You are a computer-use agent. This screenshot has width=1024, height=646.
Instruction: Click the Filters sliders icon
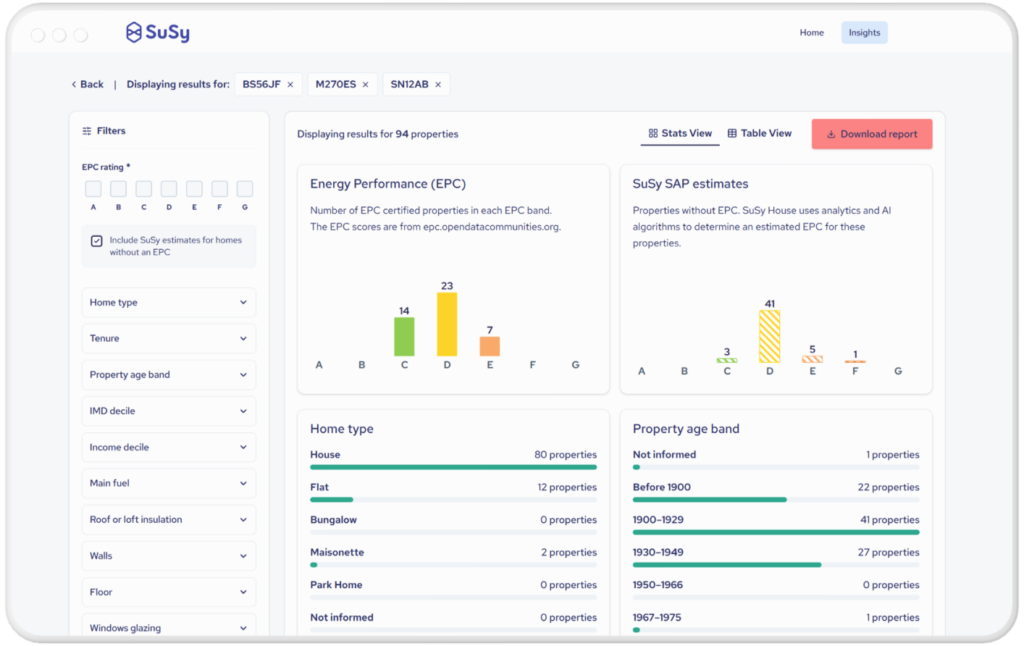click(87, 131)
